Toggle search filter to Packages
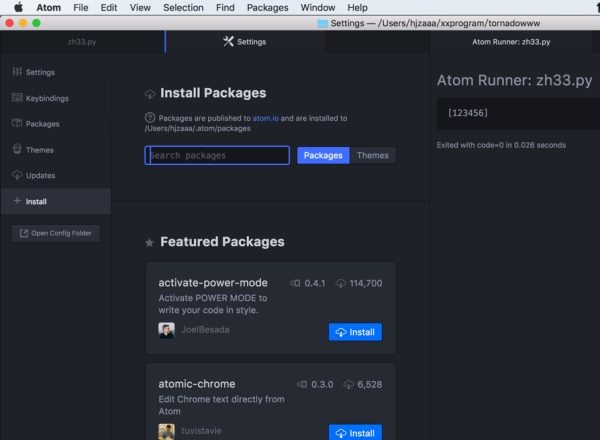This screenshot has width=600, height=440. (323, 155)
